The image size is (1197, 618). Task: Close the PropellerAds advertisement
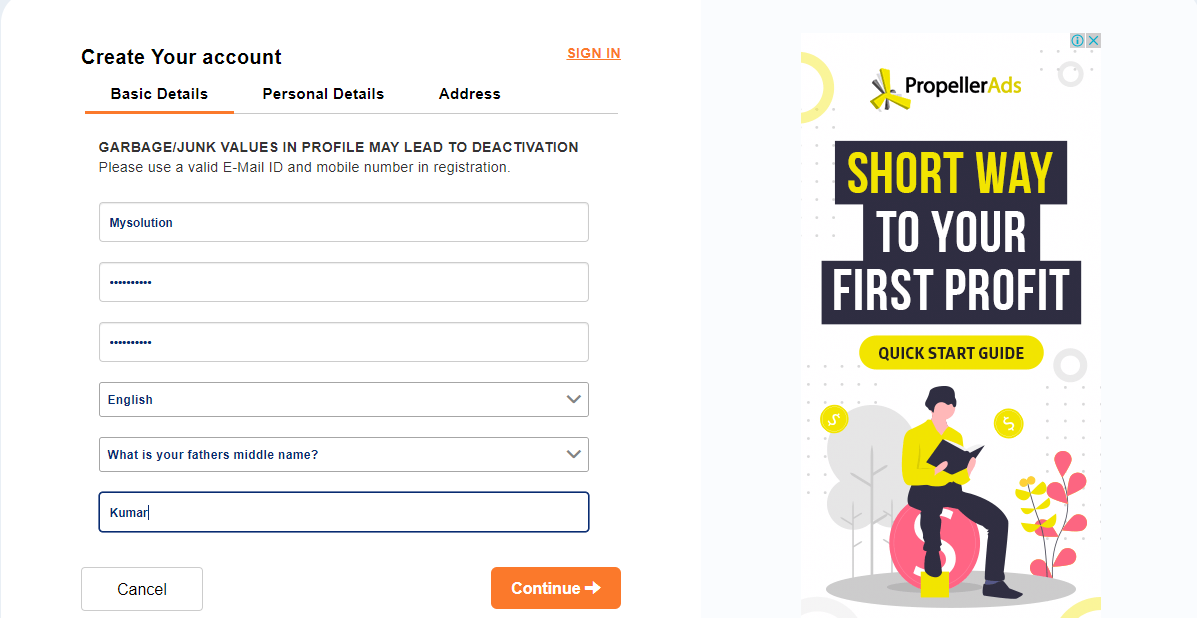[x=1094, y=41]
